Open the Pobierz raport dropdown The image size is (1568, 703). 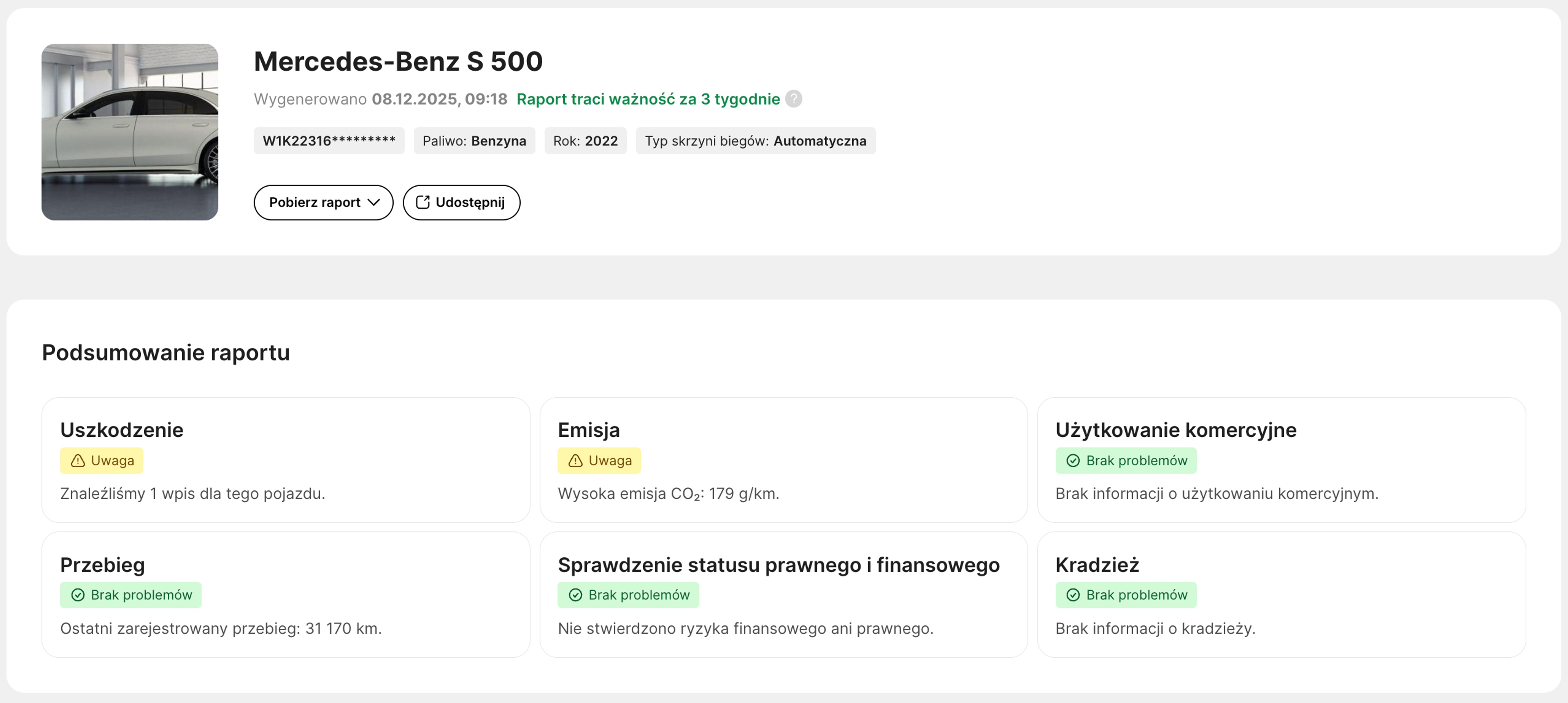tap(323, 202)
